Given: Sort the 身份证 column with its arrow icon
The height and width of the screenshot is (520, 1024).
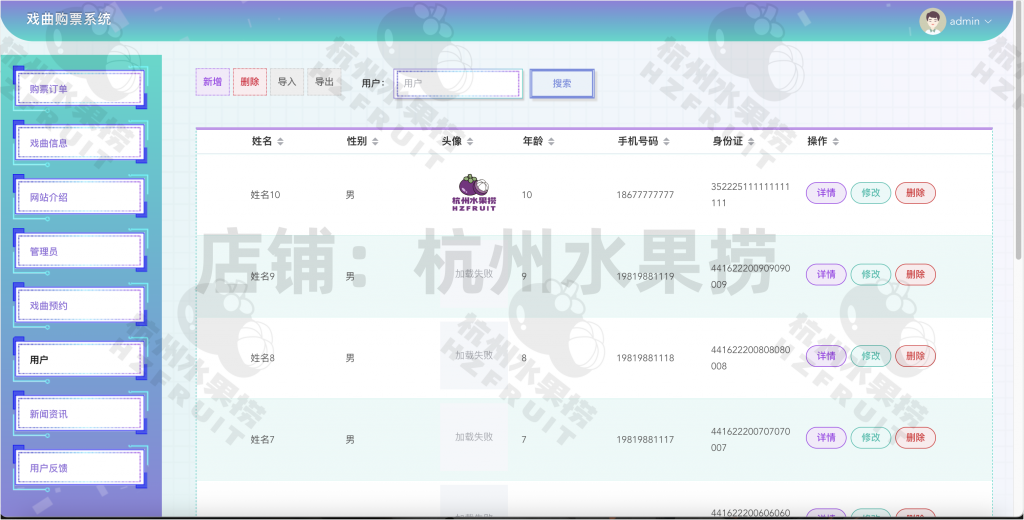Looking at the screenshot, I should [x=751, y=141].
